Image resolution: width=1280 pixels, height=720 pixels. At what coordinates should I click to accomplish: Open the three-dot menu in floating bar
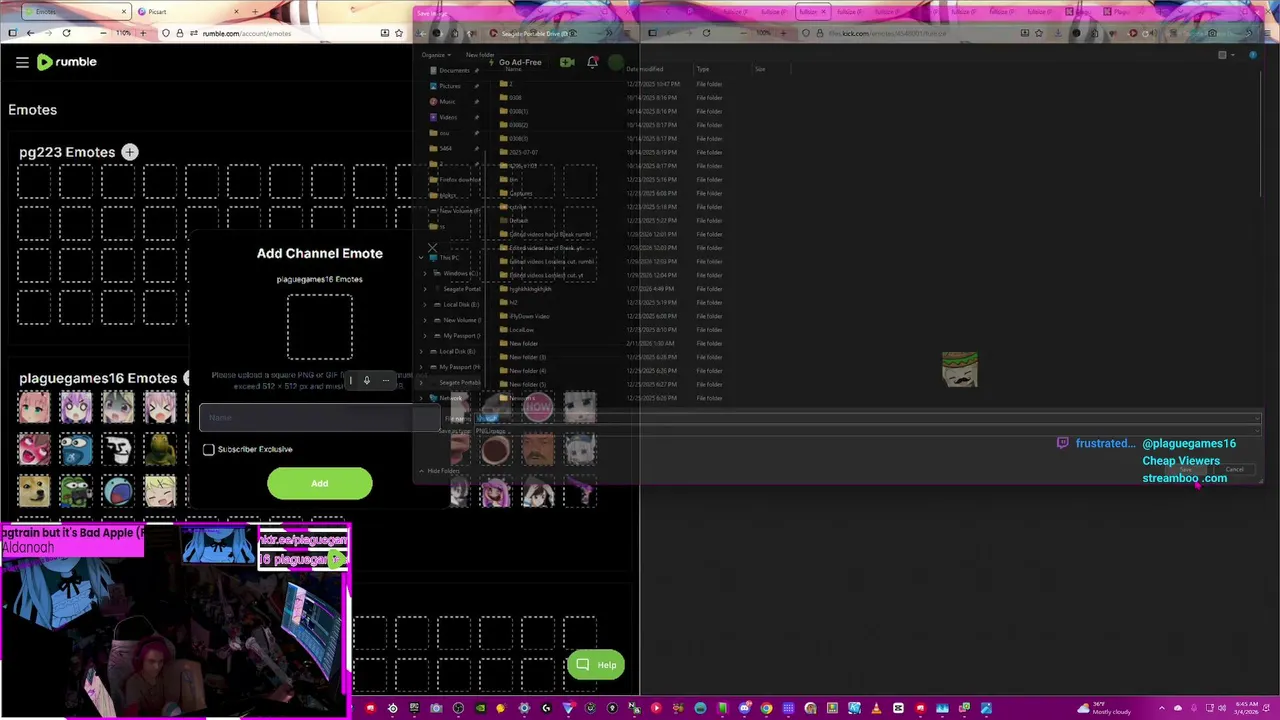coord(386,380)
